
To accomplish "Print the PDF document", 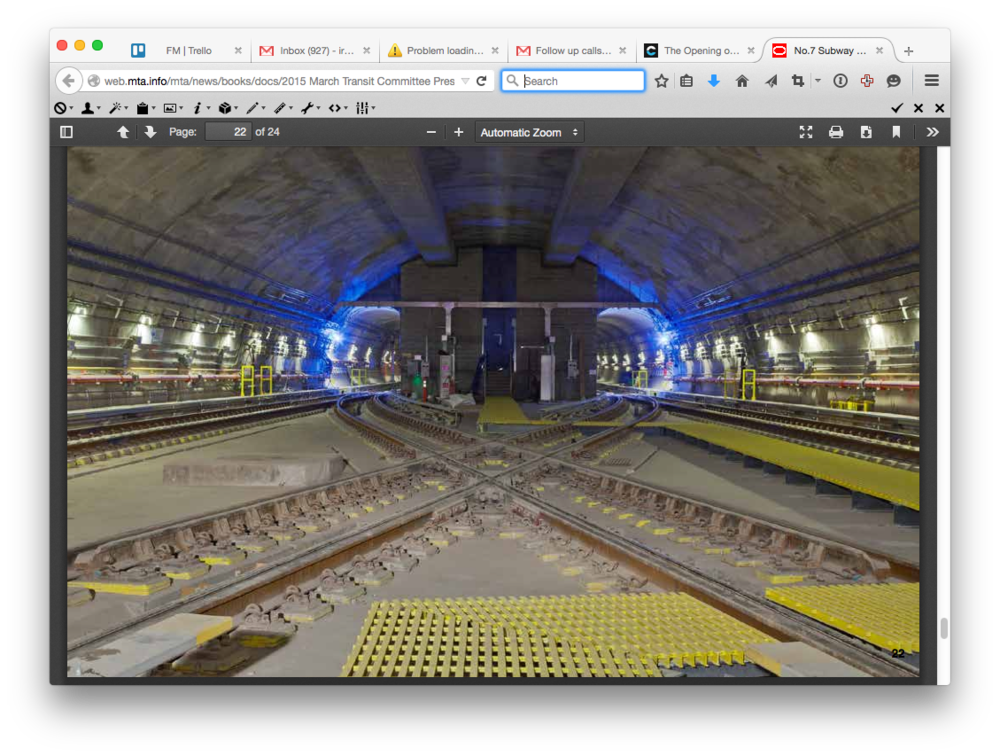I will coord(836,131).
